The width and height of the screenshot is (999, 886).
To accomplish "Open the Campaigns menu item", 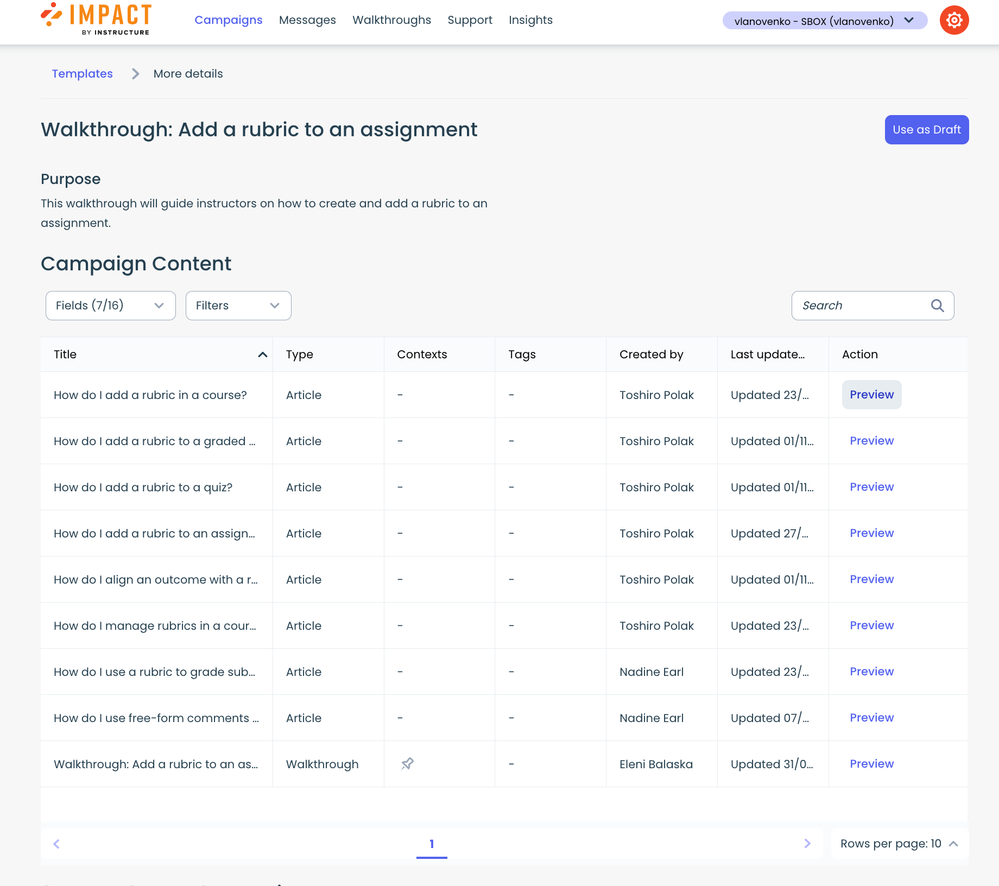I will [228, 20].
